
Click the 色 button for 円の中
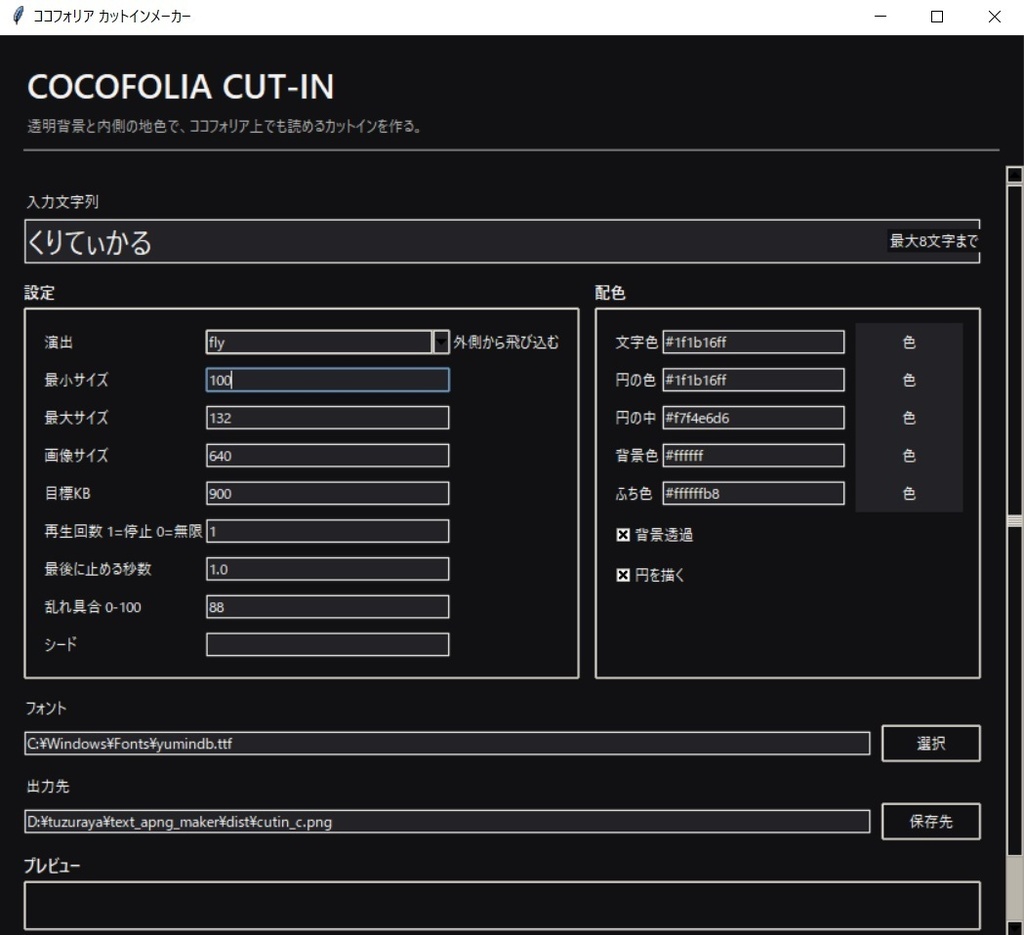tap(908, 418)
